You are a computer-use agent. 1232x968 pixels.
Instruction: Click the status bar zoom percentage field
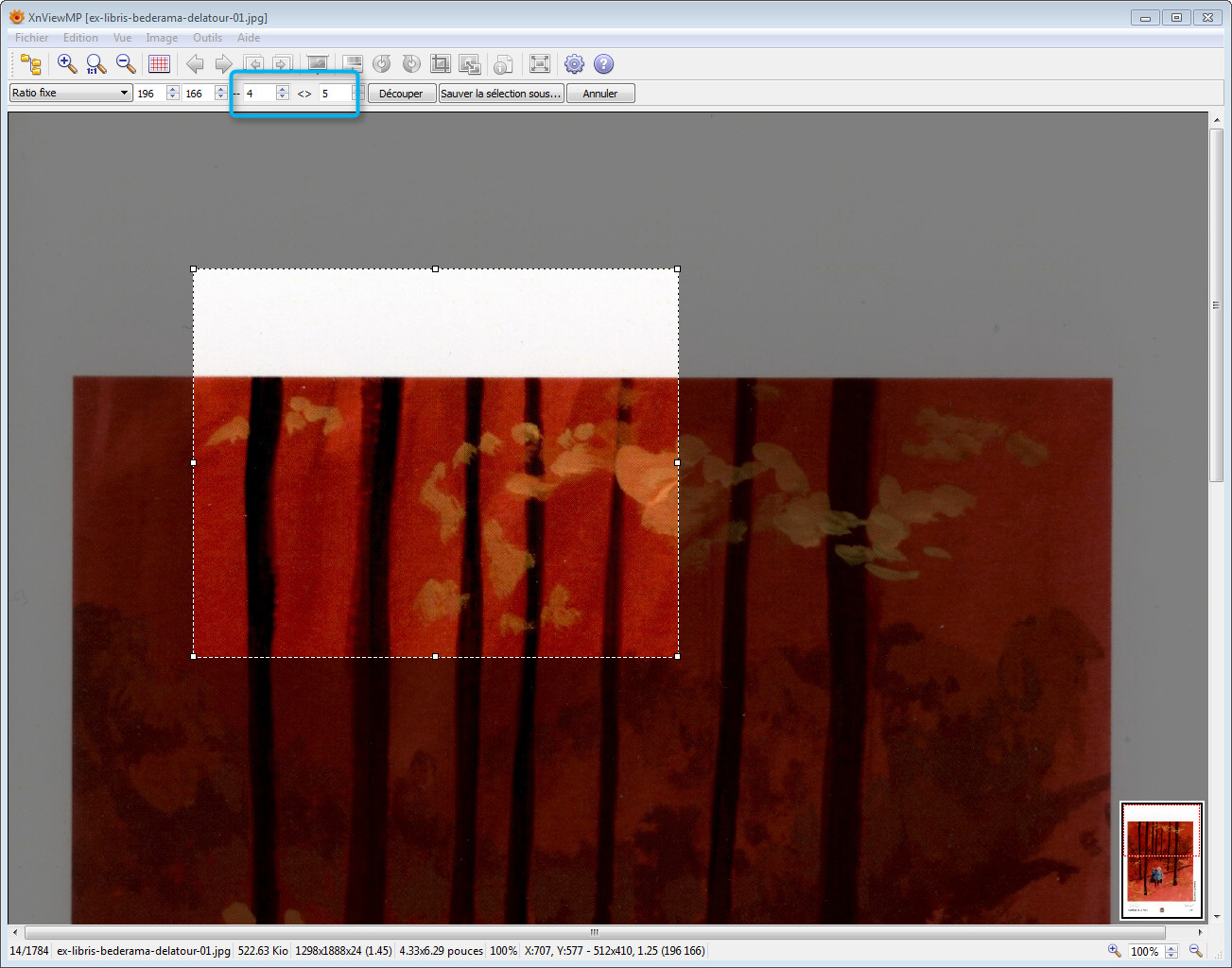1144,951
